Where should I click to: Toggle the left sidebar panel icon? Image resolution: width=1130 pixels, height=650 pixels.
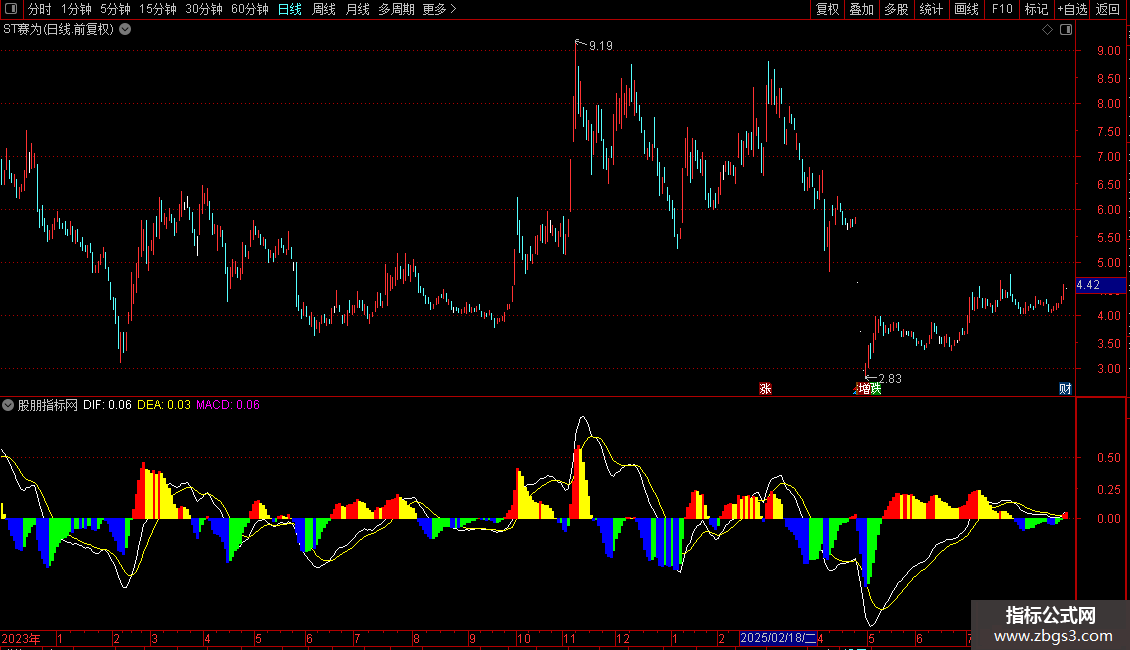coord(11,9)
